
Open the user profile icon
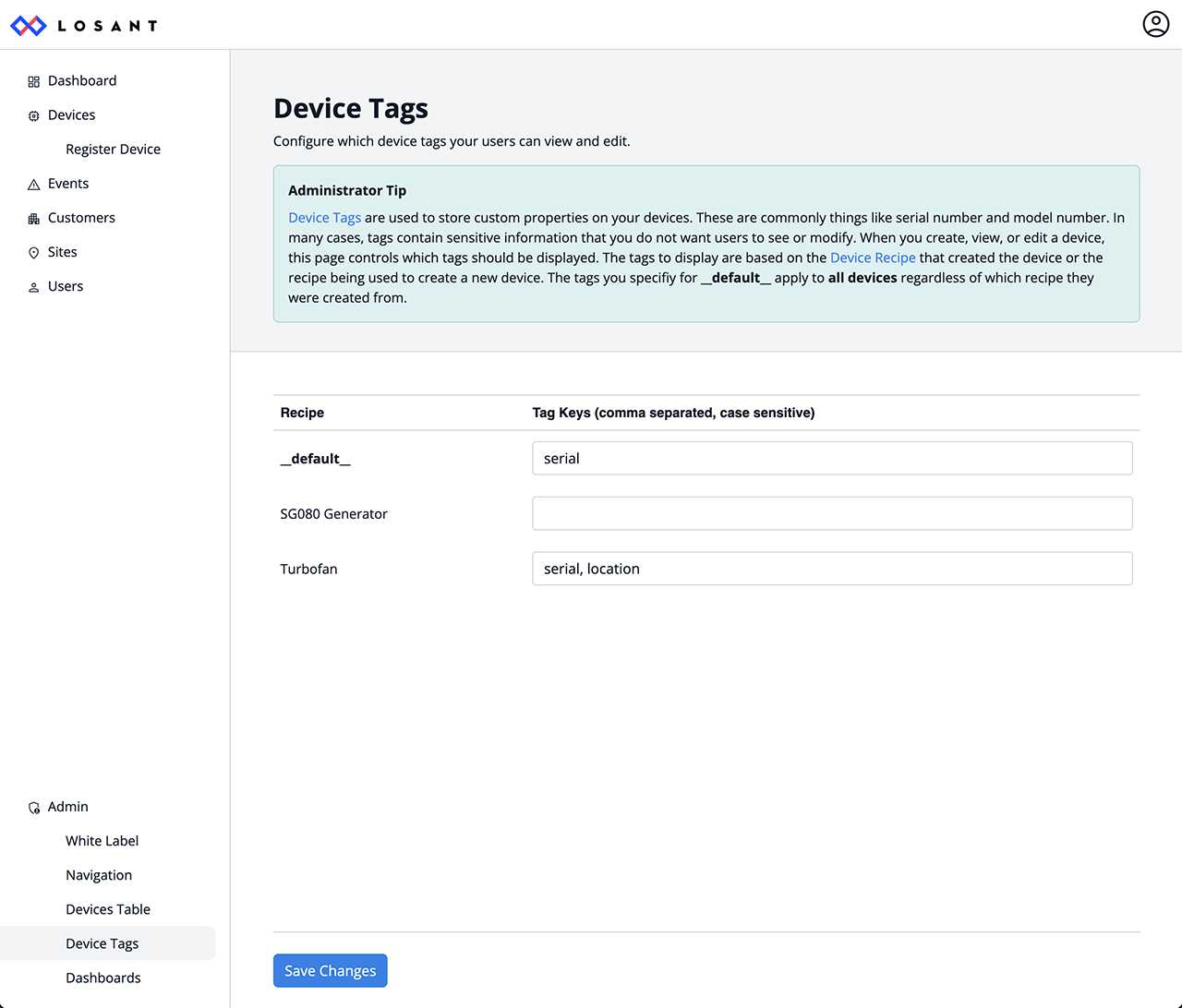click(1156, 24)
